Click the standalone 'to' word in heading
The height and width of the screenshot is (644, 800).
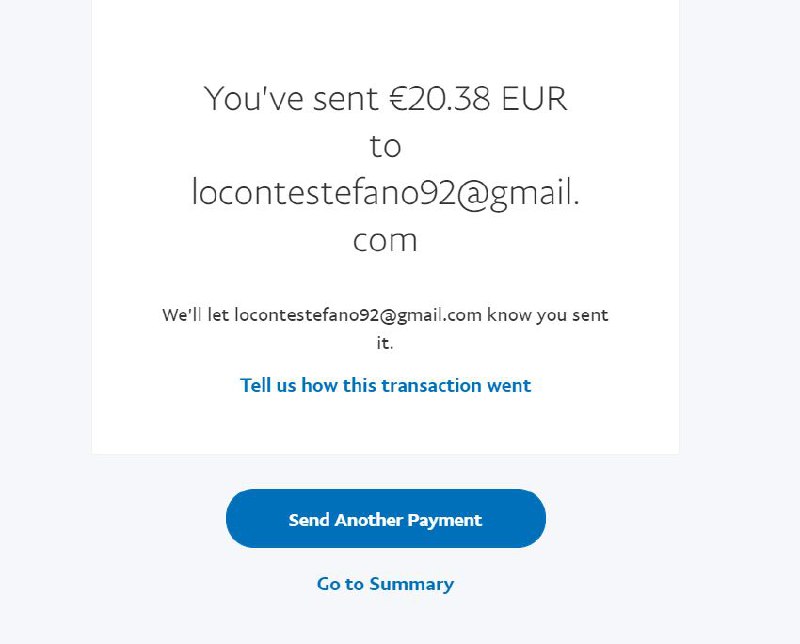[x=385, y=146]
